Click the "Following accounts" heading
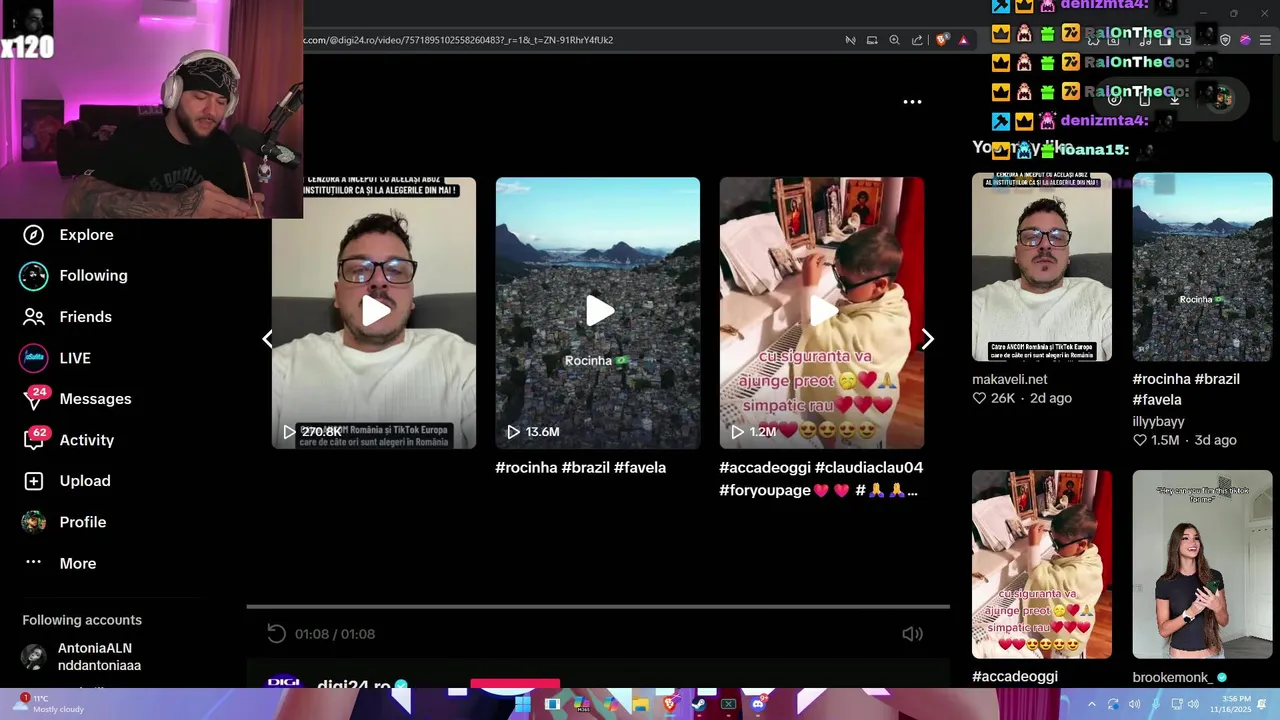Viewport: 1280px width, 720px height. pyautogui.click(x=82, y=620)
